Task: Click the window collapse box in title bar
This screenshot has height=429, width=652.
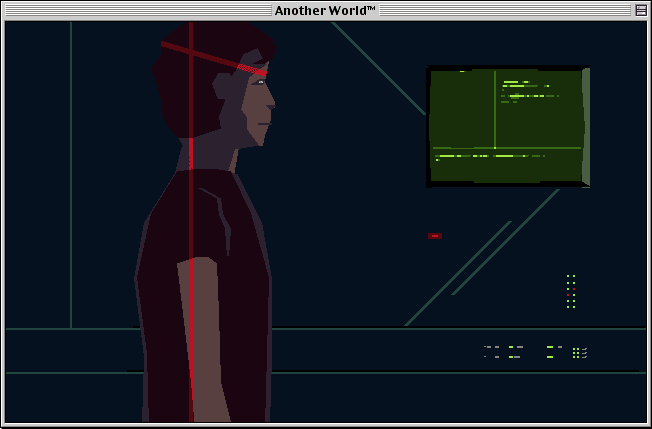Action: click(641, 10)
